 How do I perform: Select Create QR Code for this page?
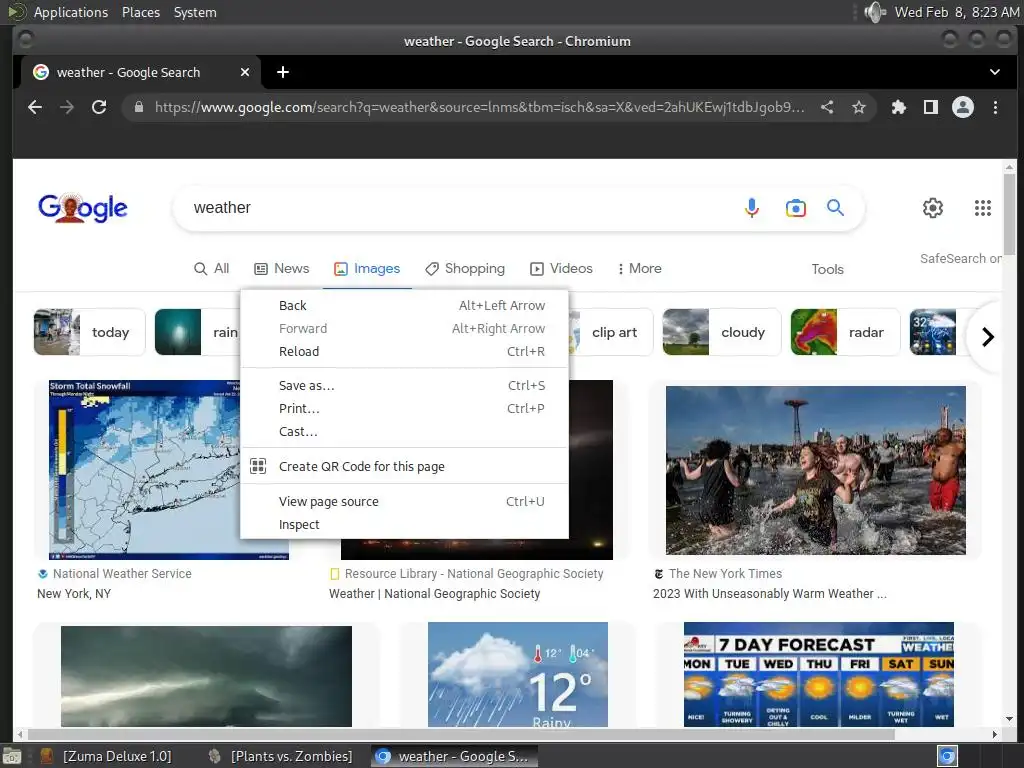(x=404, y=466)
